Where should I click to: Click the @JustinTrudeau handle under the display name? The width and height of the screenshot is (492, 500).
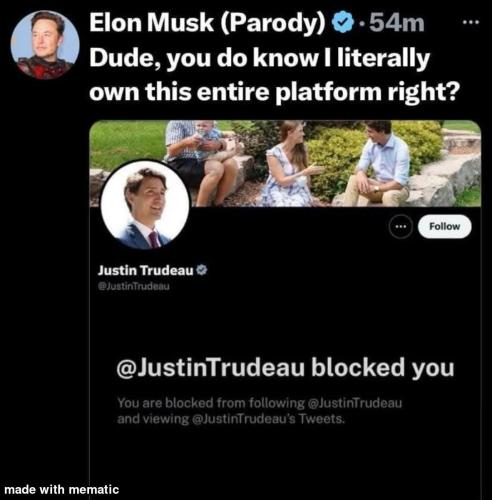coord(134,286)
